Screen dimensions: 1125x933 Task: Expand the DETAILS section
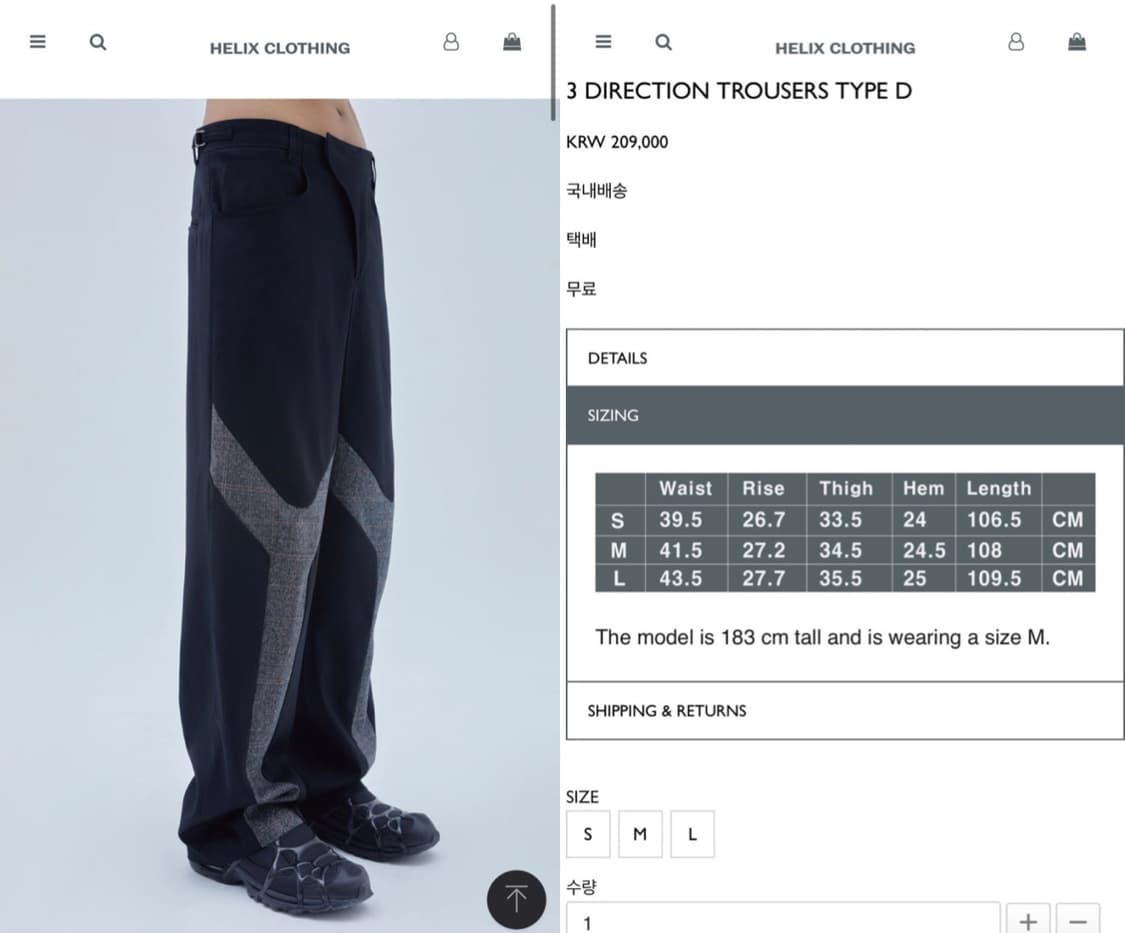click(844, 358)
